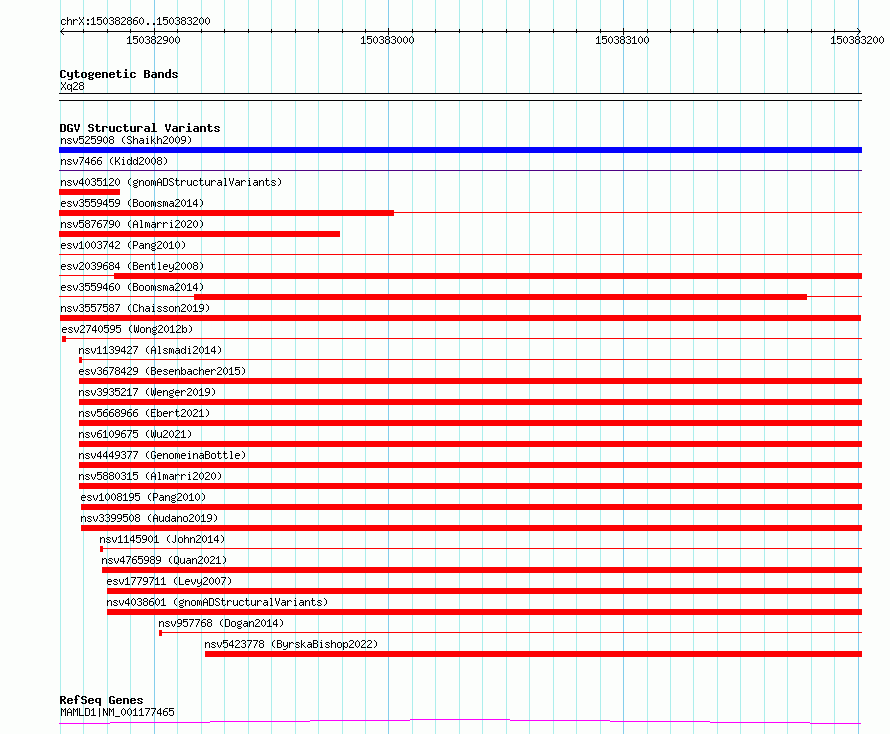The image size is (890, 734).
Task: Open nsv5880315 (Almarri2020) variant label
Action: pyautogui.click(x=150, y=476)
